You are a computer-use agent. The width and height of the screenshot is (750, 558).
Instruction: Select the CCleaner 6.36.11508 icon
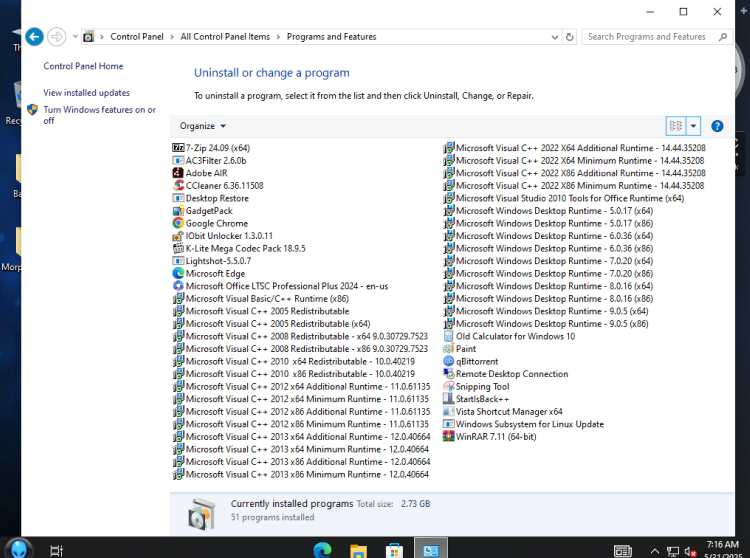(178, 185)
